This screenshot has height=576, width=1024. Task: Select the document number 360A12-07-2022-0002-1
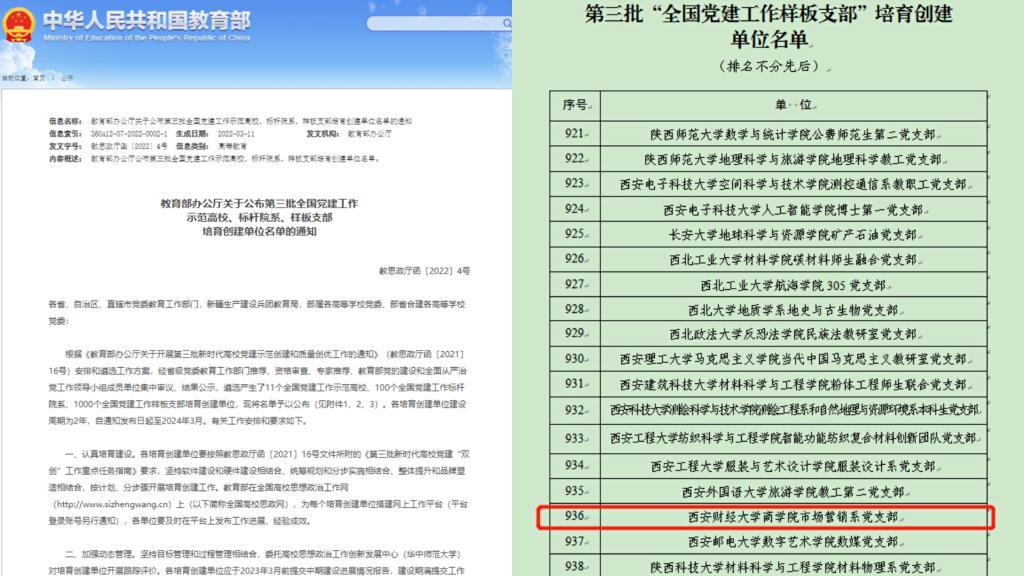[x=129, y=134]
